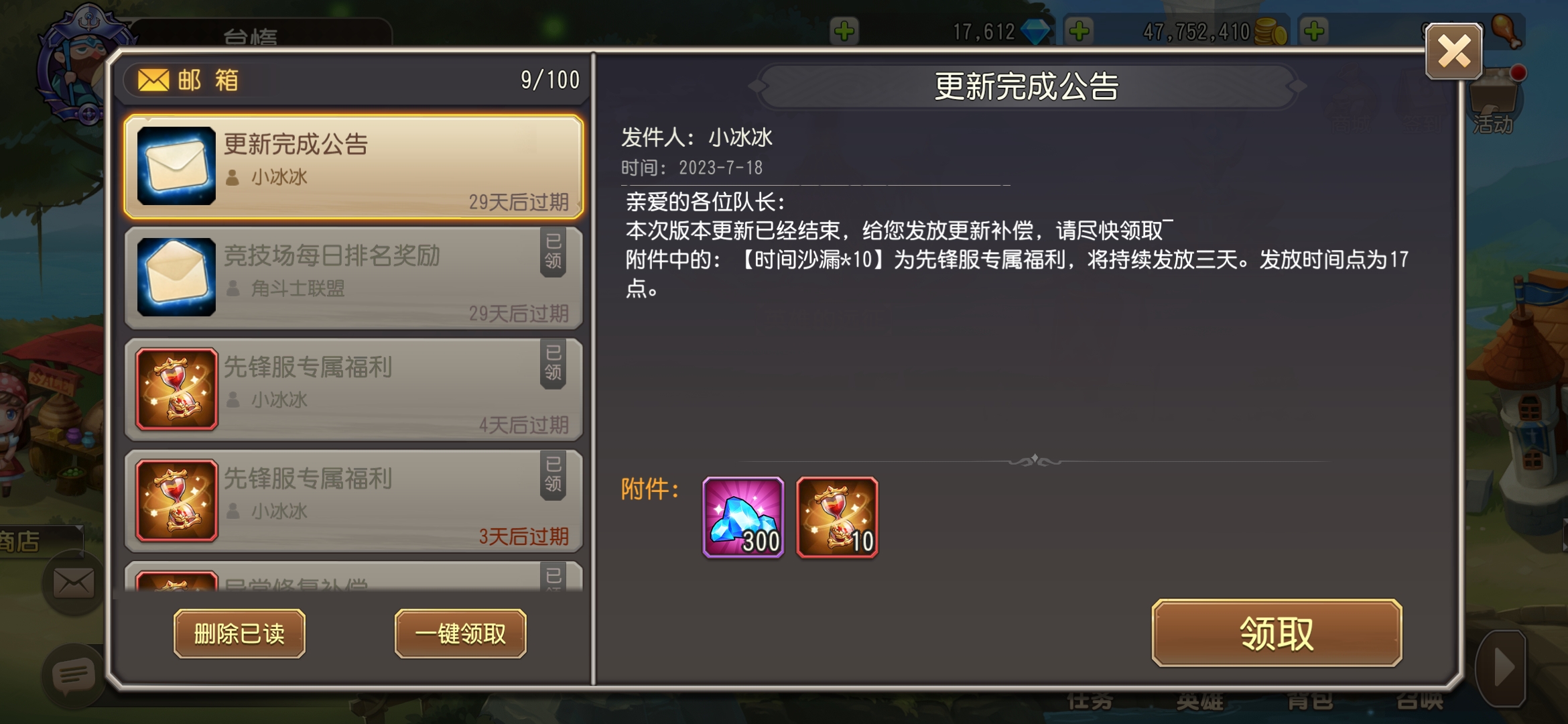1568x724 pixels.
Task: Tap 一键领取 to claim all mail
Action: 460,633
